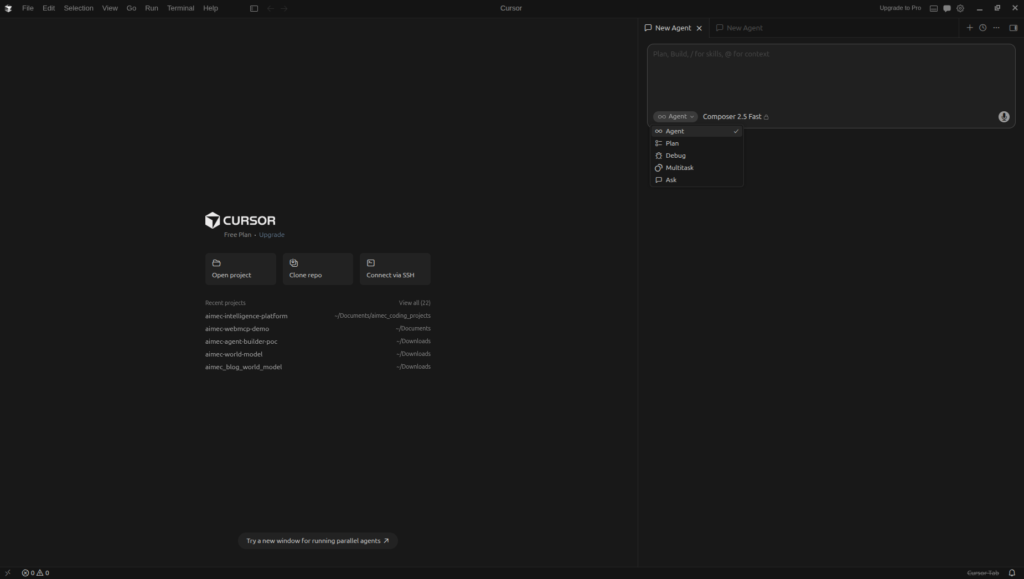
Task: Open more actions ellipsis in agent panel
Action: click(997, 27)
